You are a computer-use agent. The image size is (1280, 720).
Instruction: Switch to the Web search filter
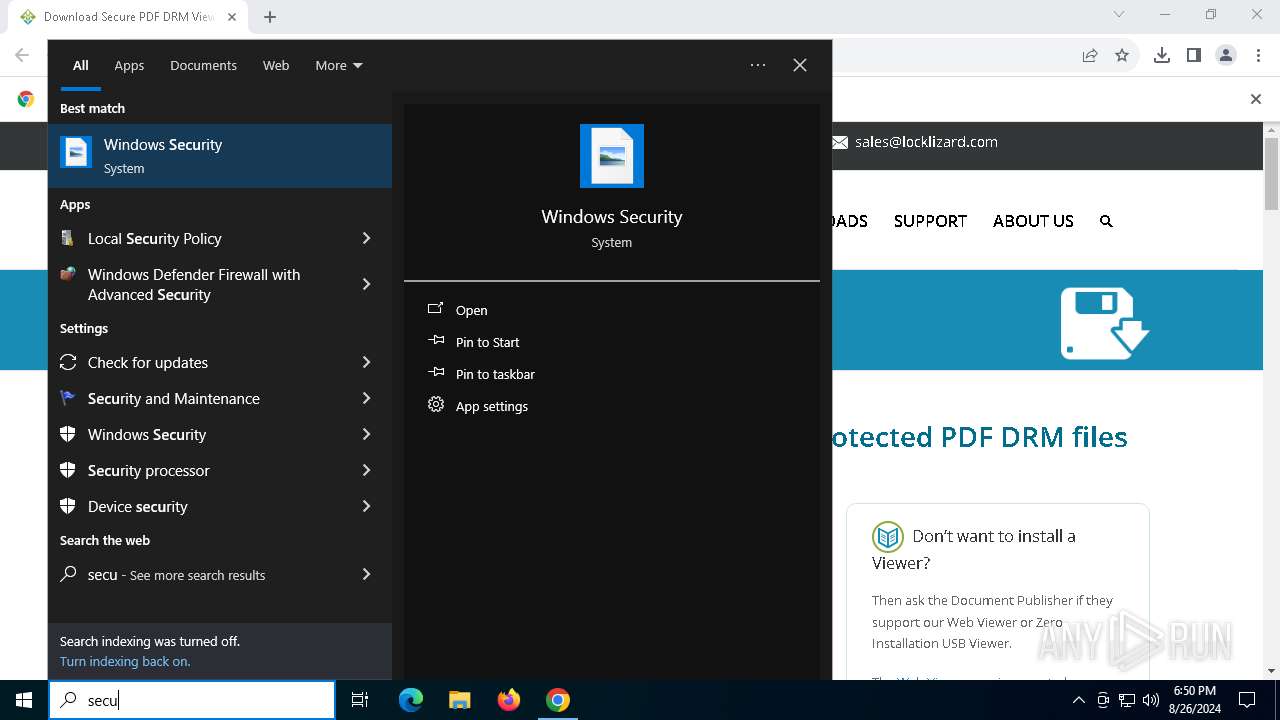click(276, 65)
